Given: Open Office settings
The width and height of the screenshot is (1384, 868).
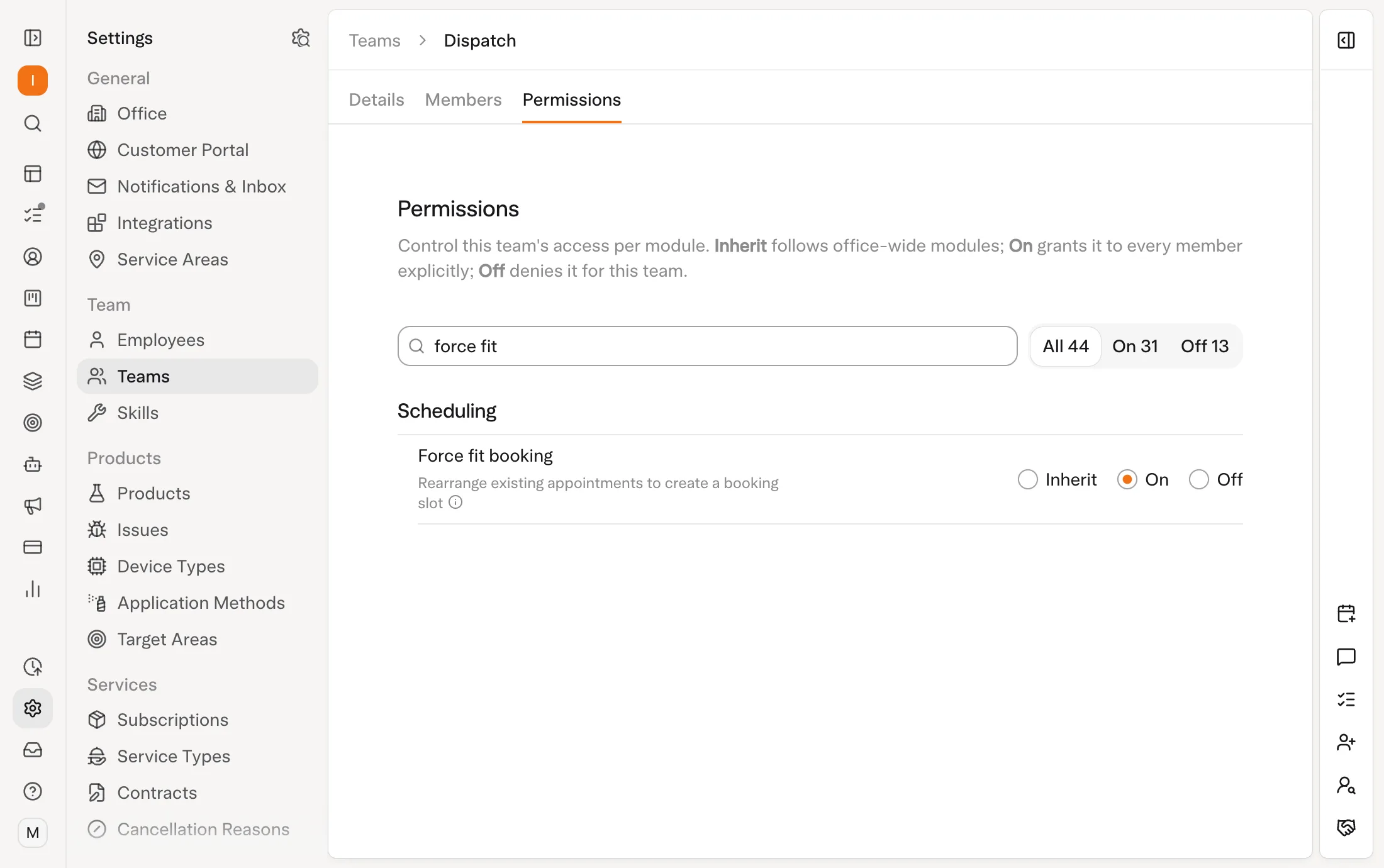Looking at the screenshot, I should (x=198, y=113).
